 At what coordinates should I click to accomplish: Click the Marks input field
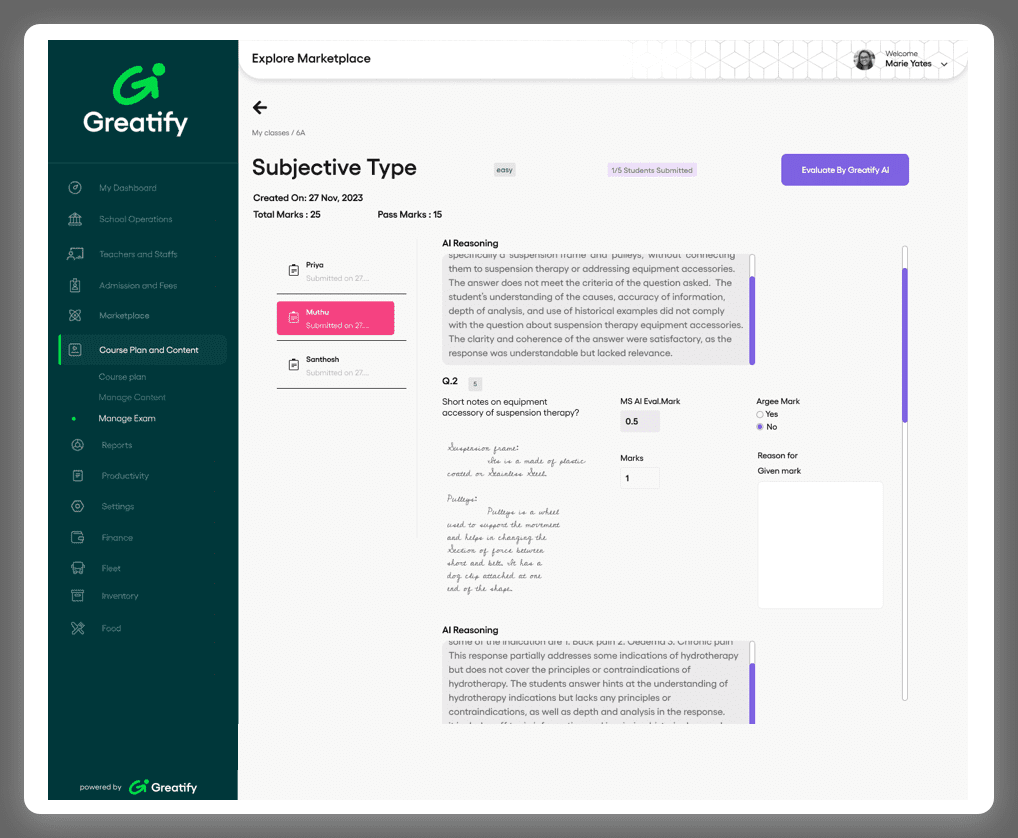tap(640, 478)
